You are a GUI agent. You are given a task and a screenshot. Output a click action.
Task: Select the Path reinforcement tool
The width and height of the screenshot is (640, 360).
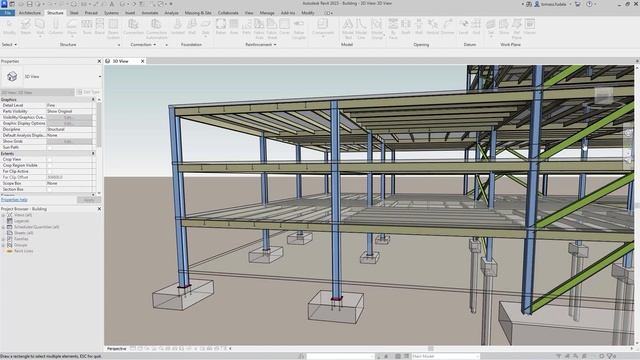pos(247,27)
